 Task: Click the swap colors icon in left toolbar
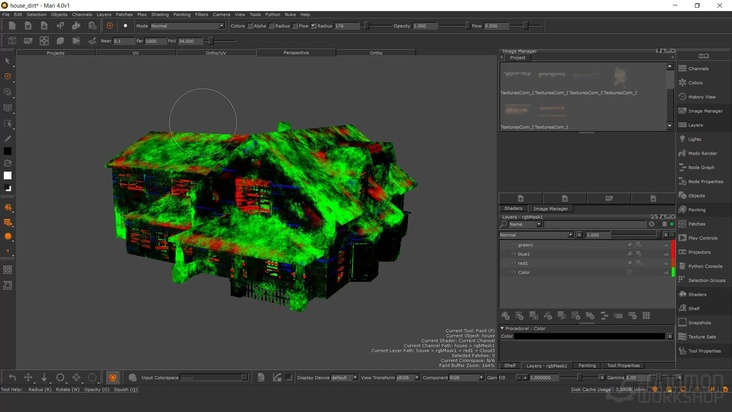[x=7, y=163]
